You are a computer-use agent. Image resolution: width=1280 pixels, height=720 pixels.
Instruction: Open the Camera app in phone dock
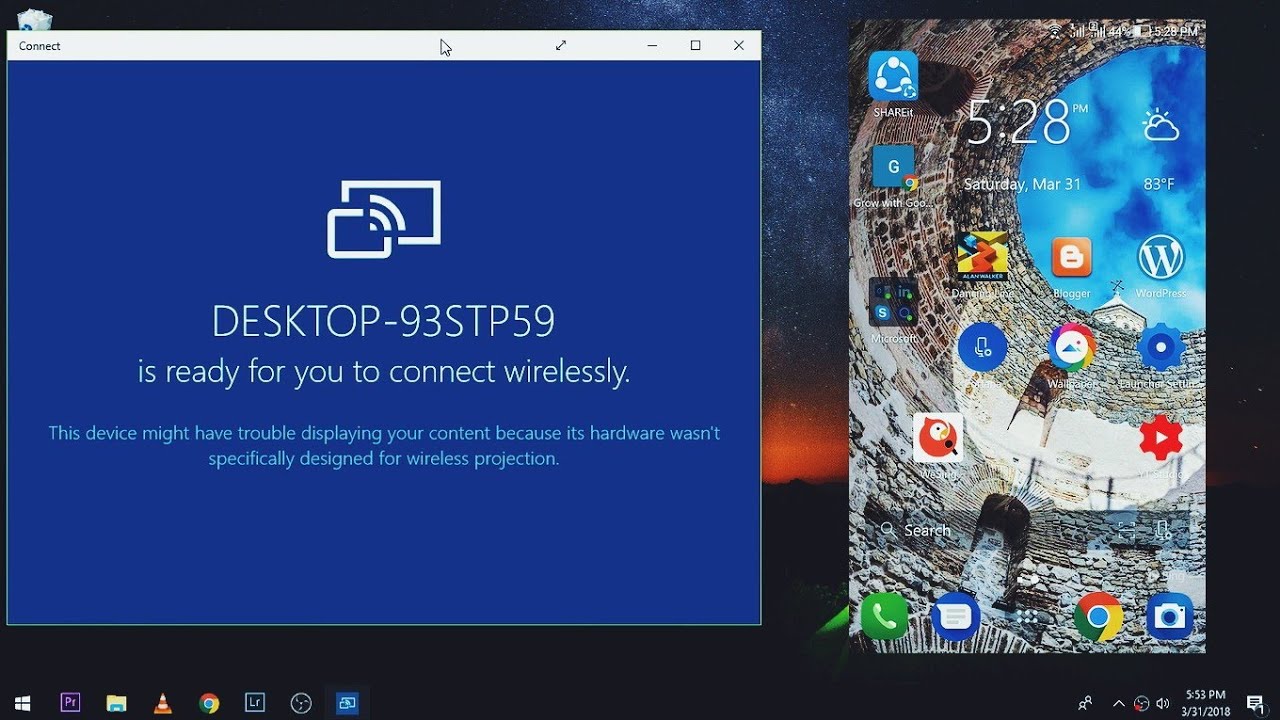(1169, 617)
